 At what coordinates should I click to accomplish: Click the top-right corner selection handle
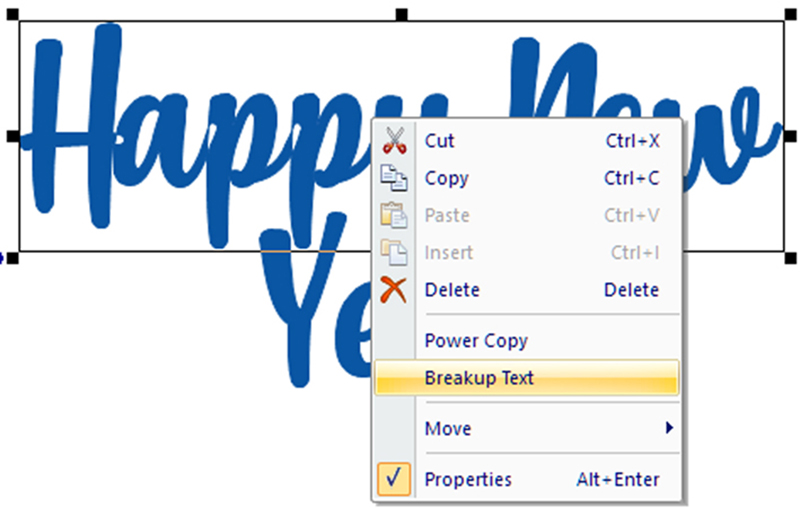point(788,15)
